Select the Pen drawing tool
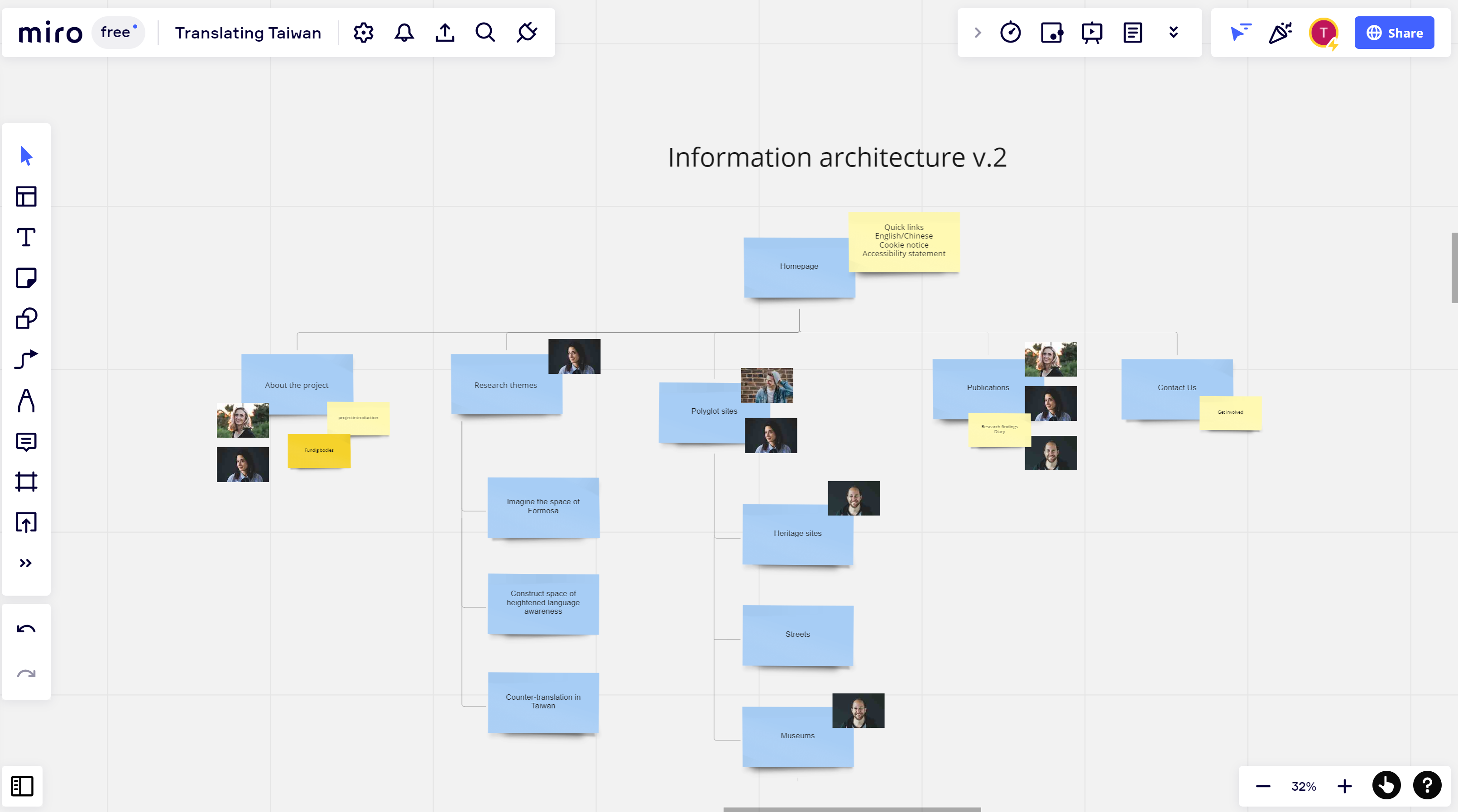 click(x=26, y=400)
